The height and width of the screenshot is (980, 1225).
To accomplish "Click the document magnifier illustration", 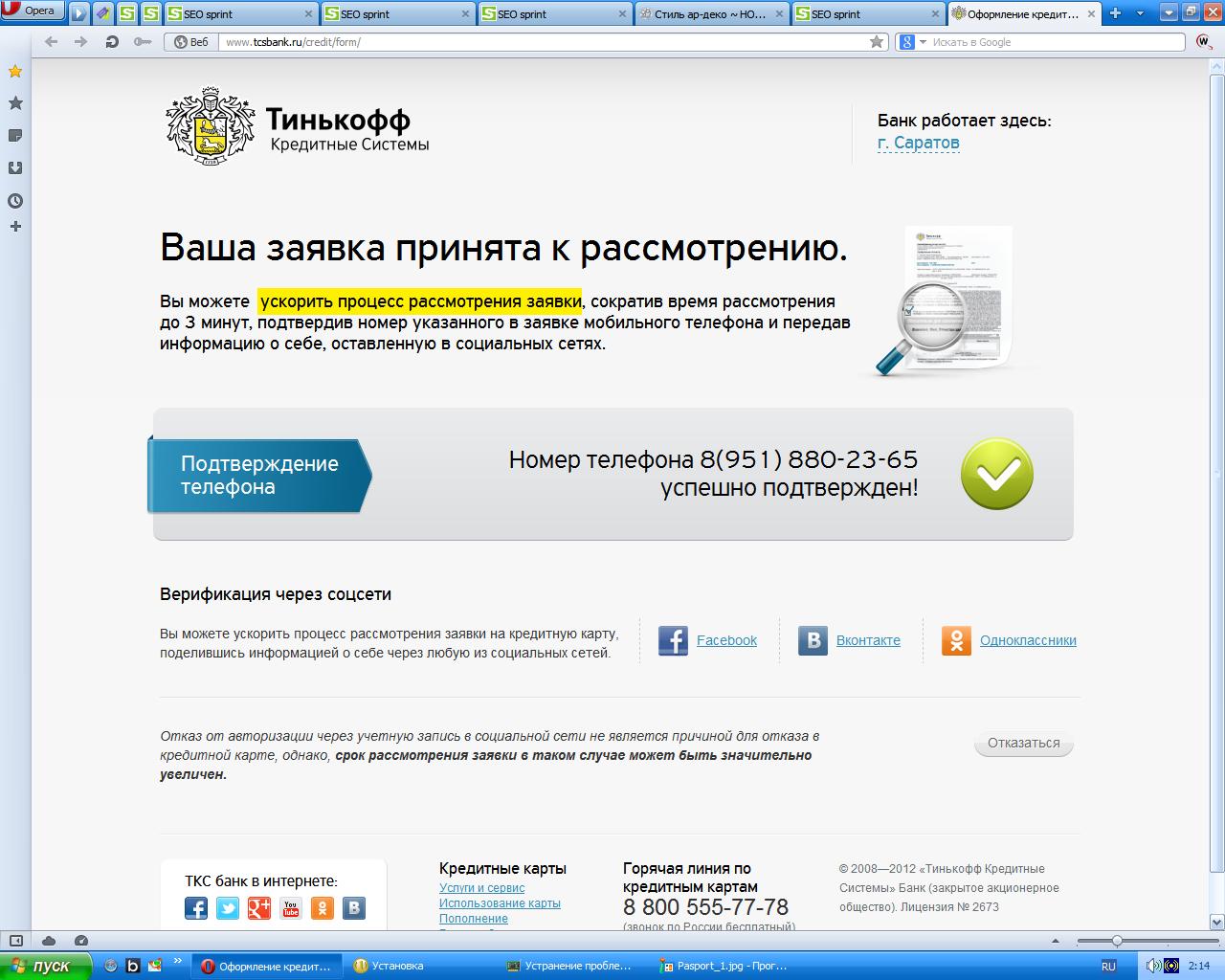I will tap(947, 301).
